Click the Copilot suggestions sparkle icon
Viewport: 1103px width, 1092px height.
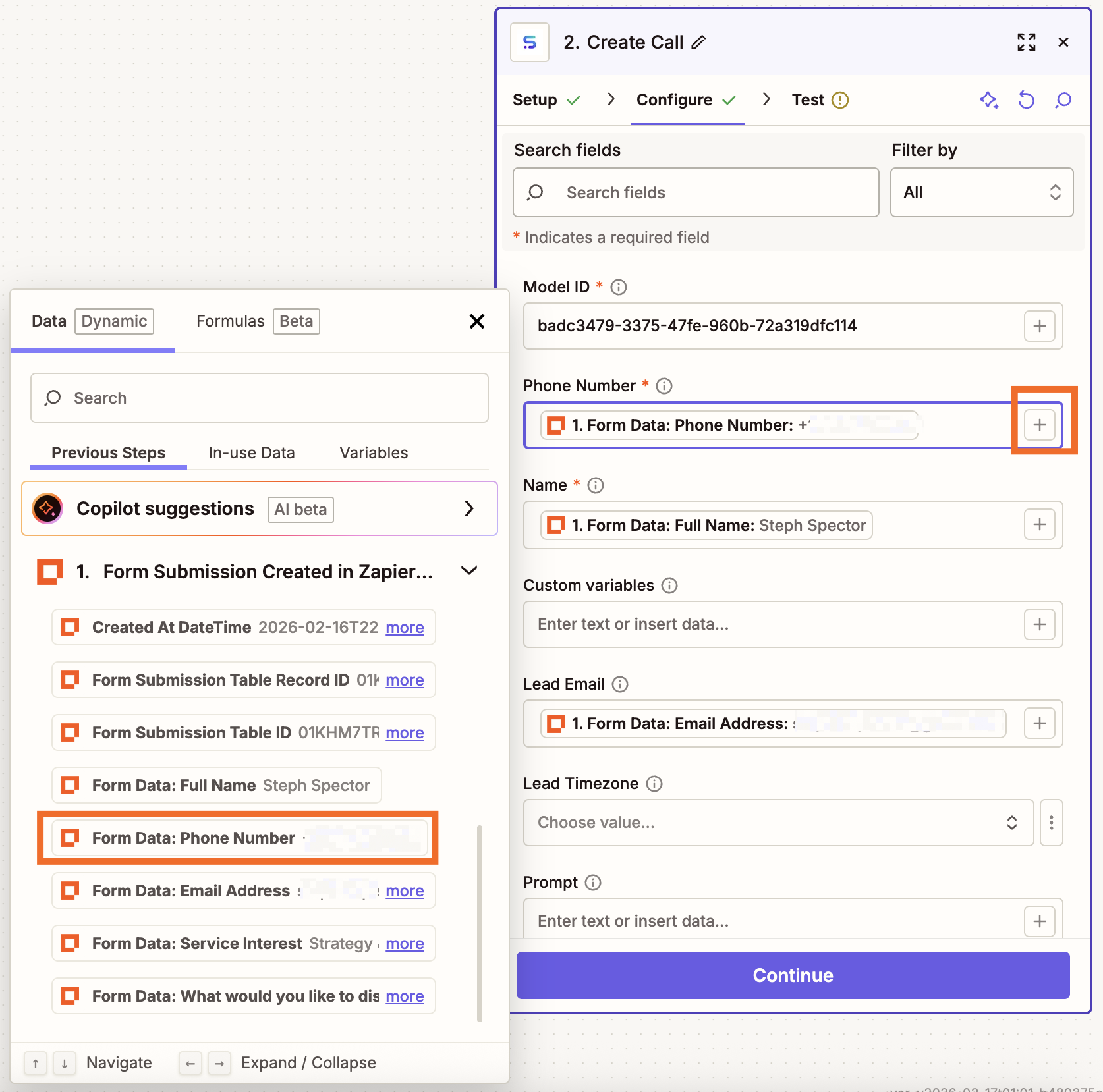coord(46,508)
